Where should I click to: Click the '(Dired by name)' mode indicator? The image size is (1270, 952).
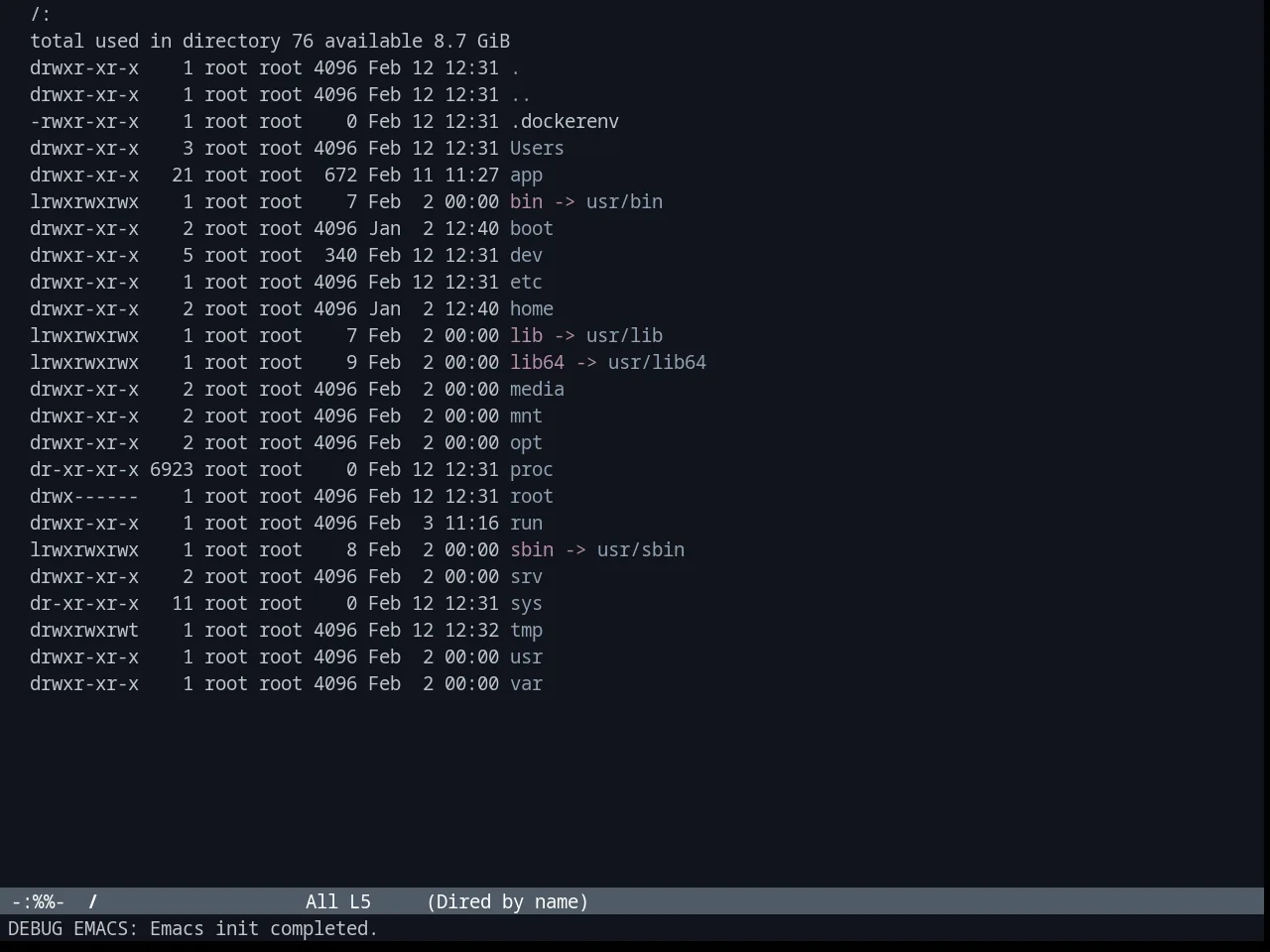pos(507,901)
